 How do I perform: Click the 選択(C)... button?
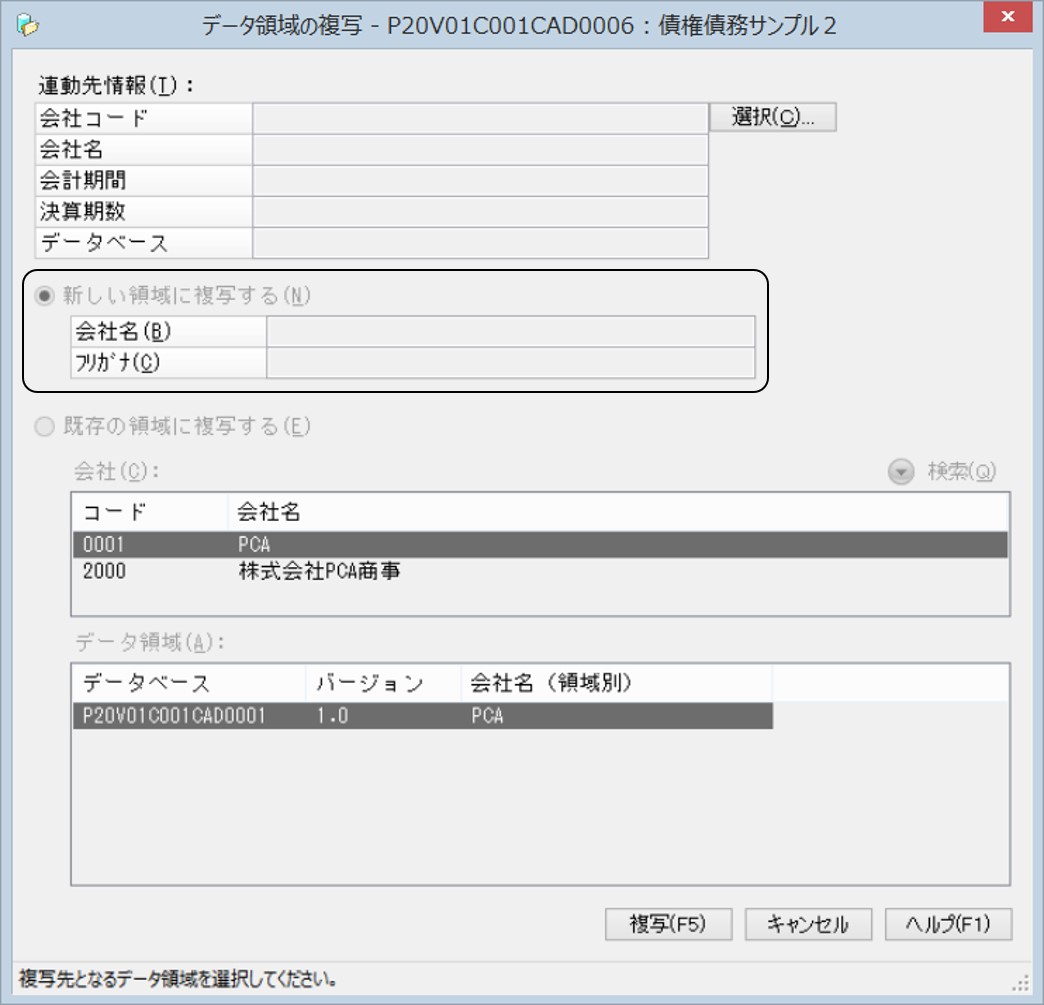tap(772, 117)
